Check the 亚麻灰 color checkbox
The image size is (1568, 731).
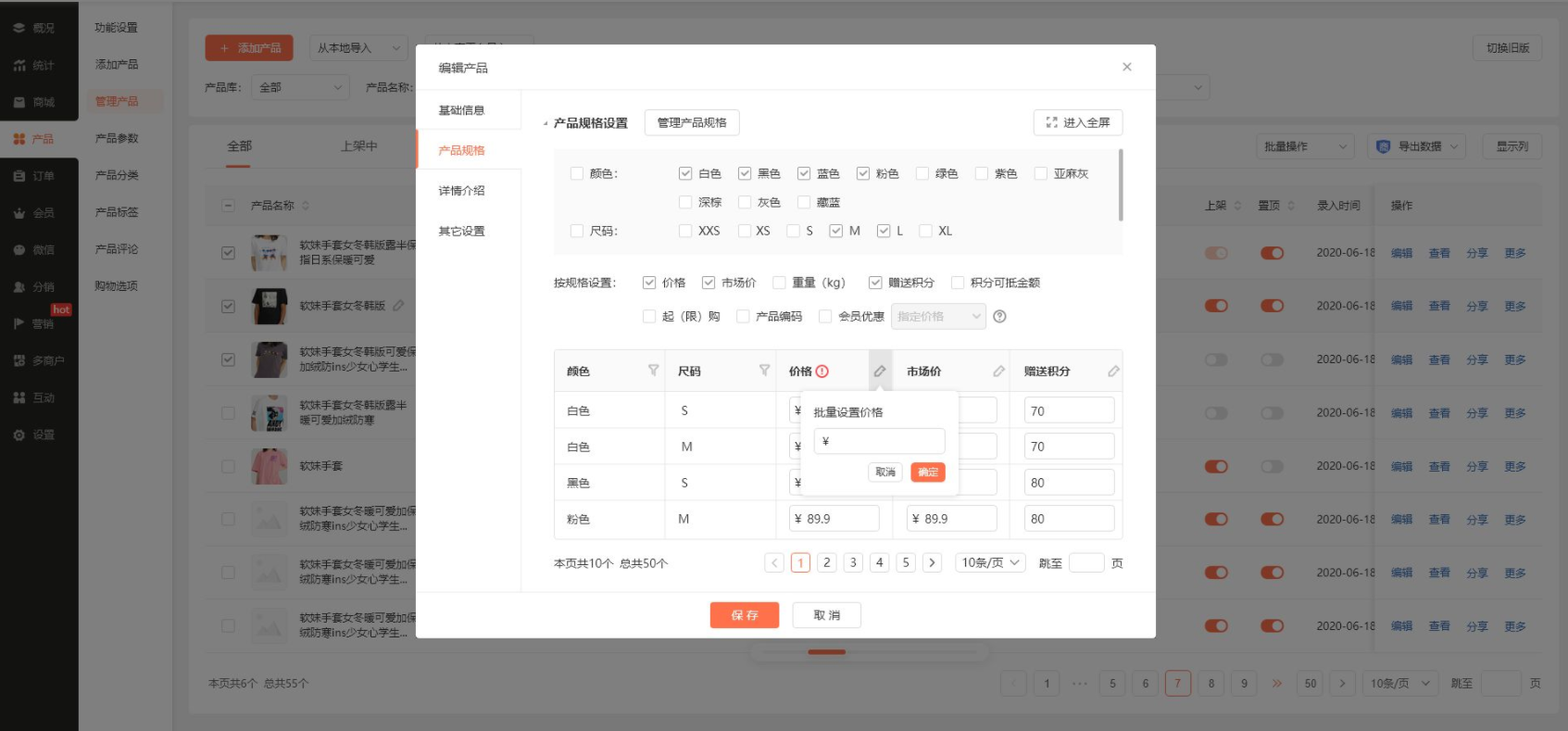[1041, 173]
